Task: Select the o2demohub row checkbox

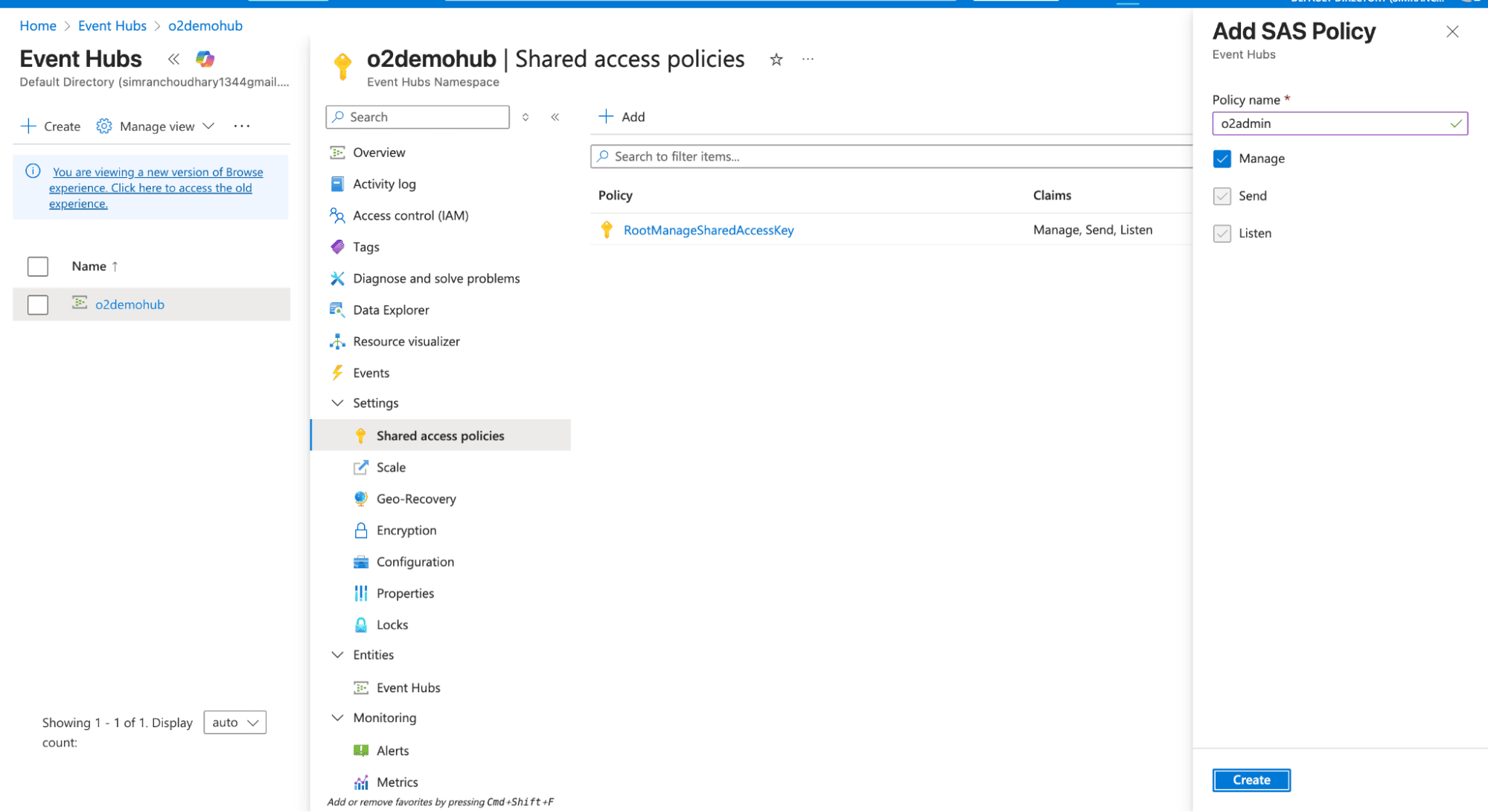Action: (37, 304)
